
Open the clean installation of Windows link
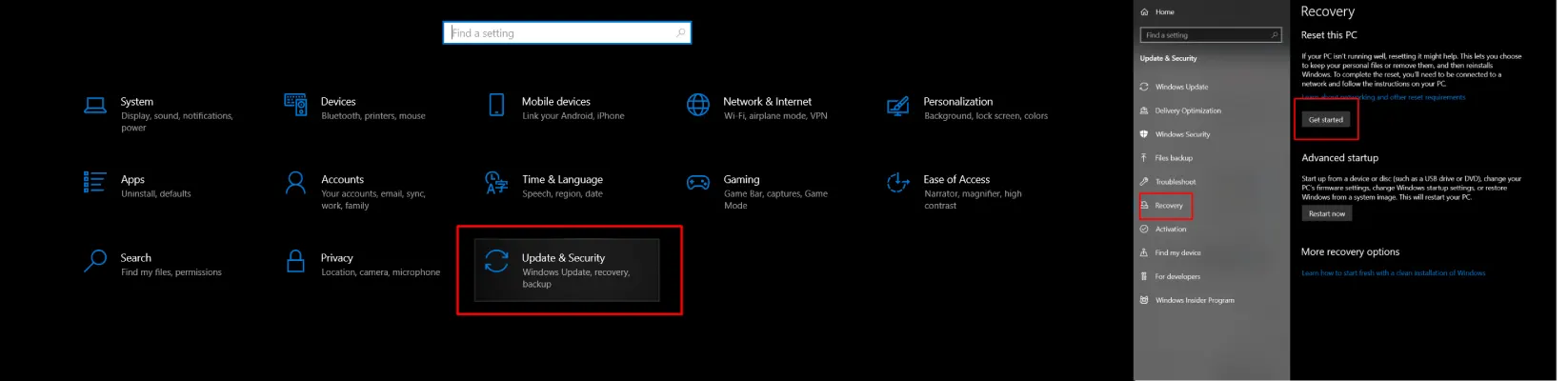click(1393, 273)
